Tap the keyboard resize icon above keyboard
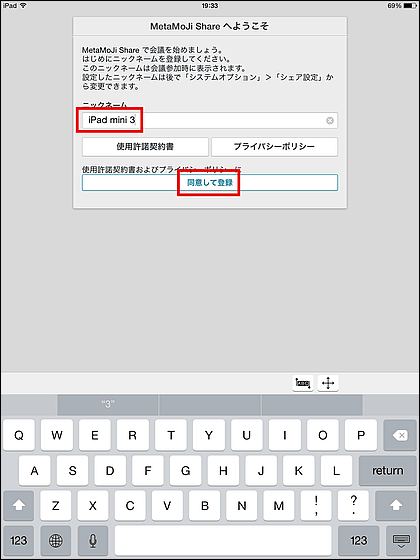Image resolution: width=420 pixels, height=560 pixels. point(303,383)
